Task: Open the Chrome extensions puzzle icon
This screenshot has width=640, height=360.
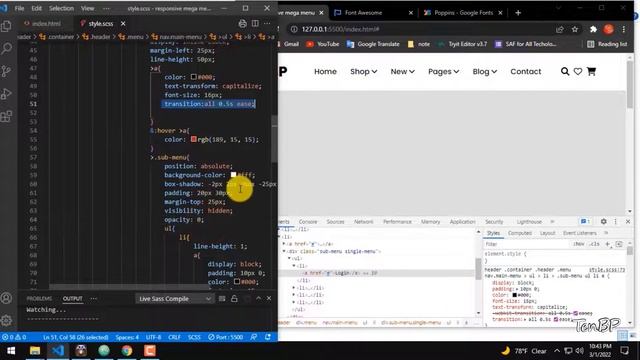Action: tap(593, 29)
